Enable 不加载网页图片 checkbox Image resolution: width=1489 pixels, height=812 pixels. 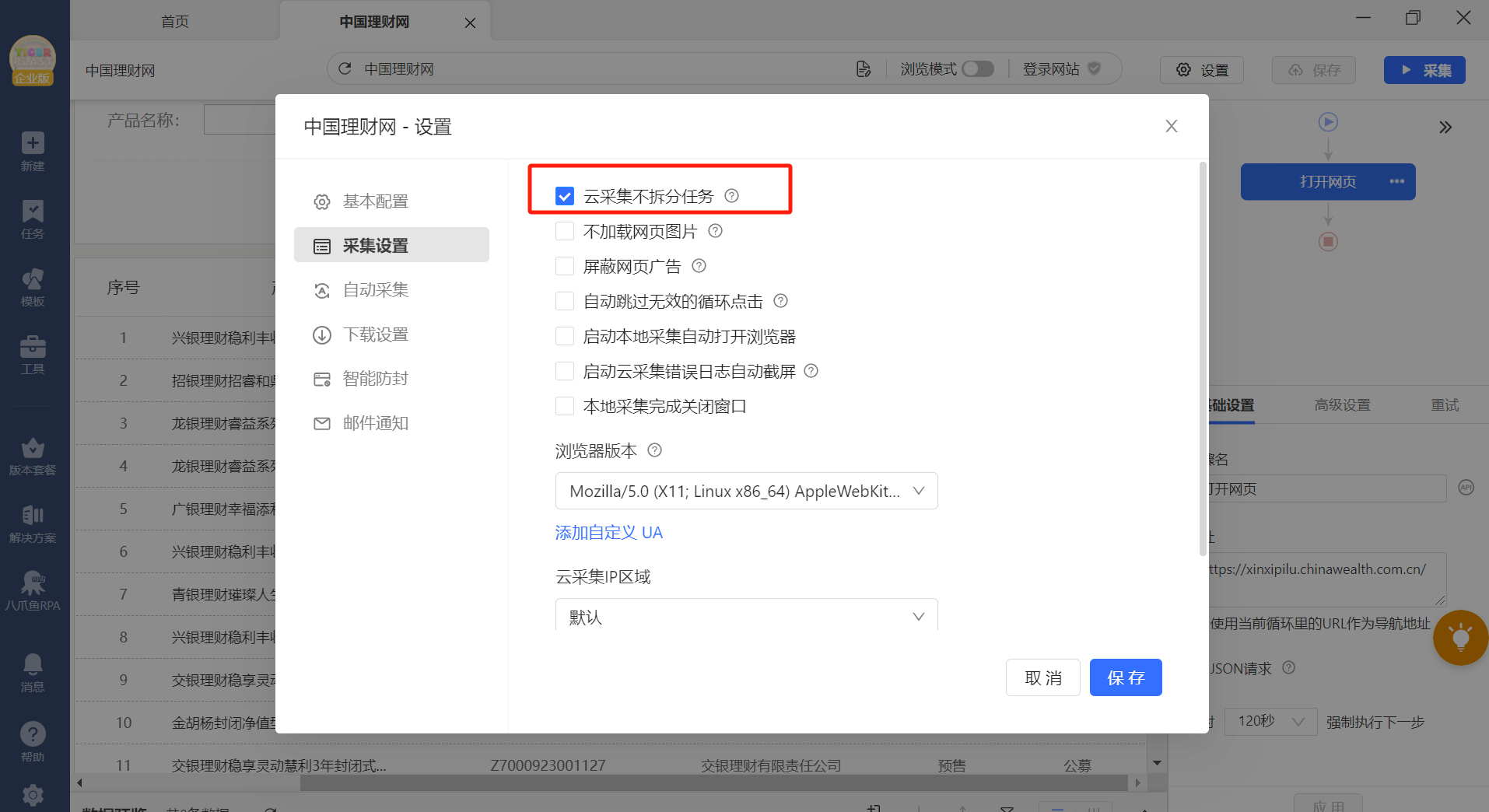tap(565, 231)
